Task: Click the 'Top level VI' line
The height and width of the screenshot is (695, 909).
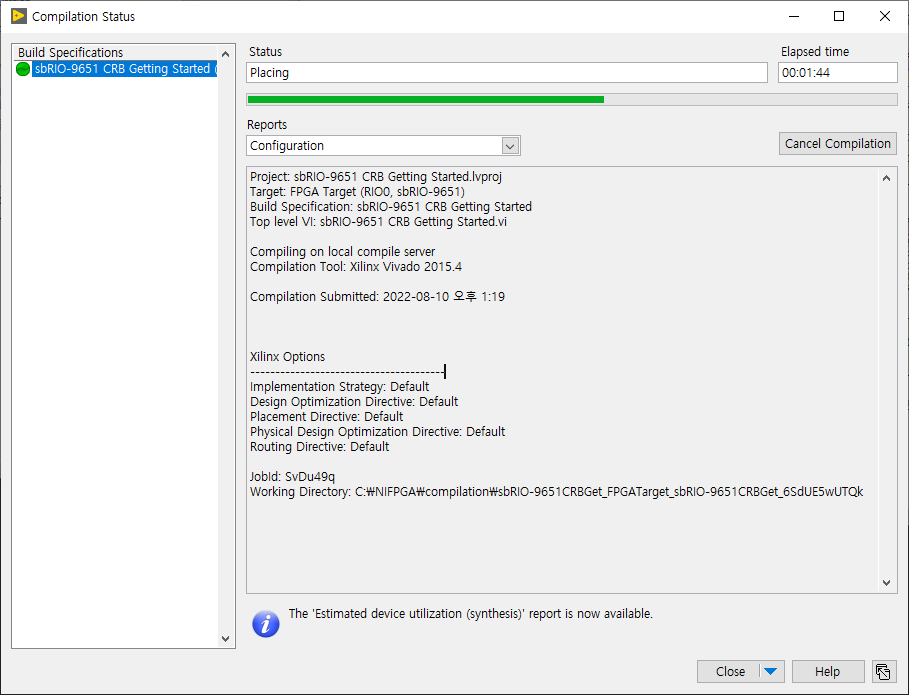Action: pos(379,222)
